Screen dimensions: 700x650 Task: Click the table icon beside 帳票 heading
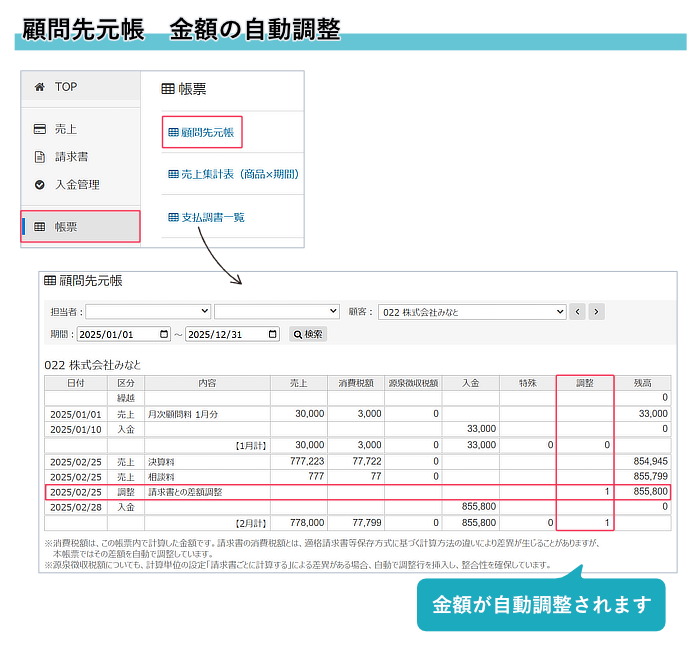[168, 89]
